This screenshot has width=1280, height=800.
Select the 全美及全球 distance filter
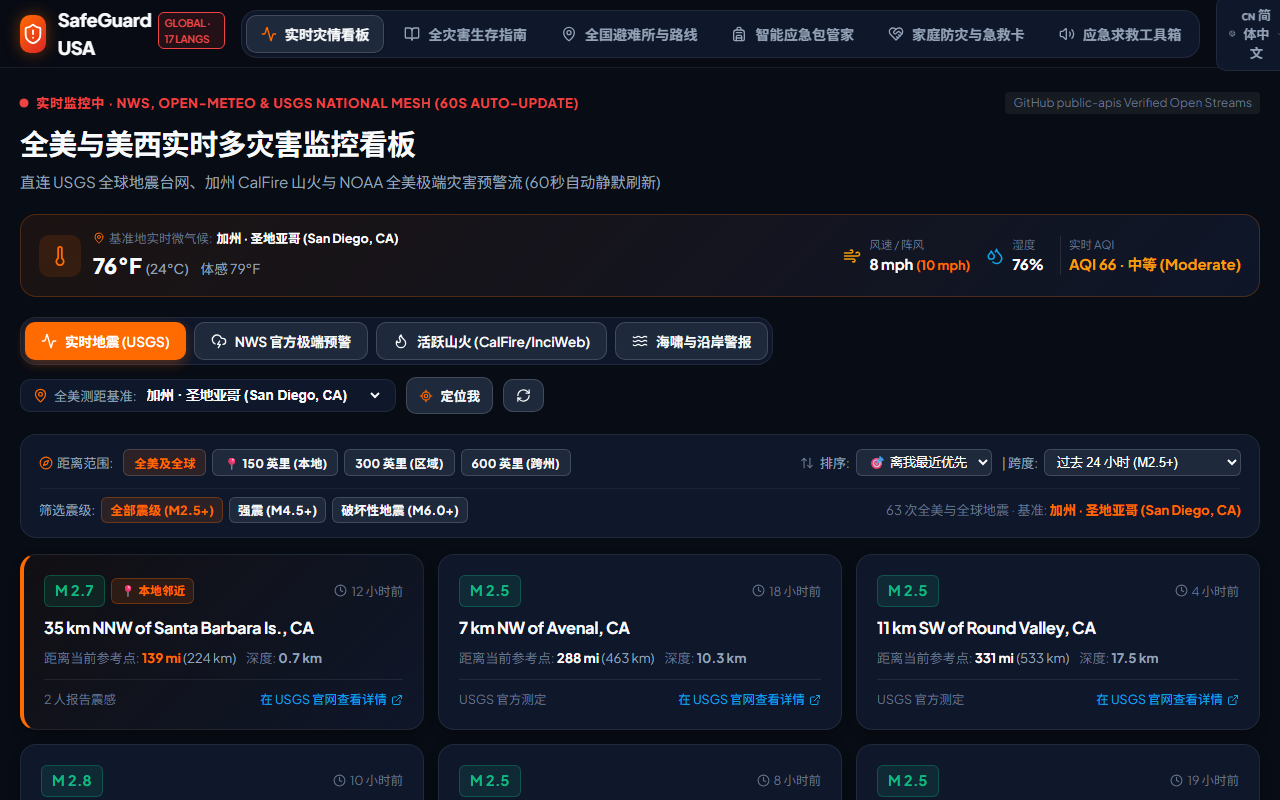point(165,463)
